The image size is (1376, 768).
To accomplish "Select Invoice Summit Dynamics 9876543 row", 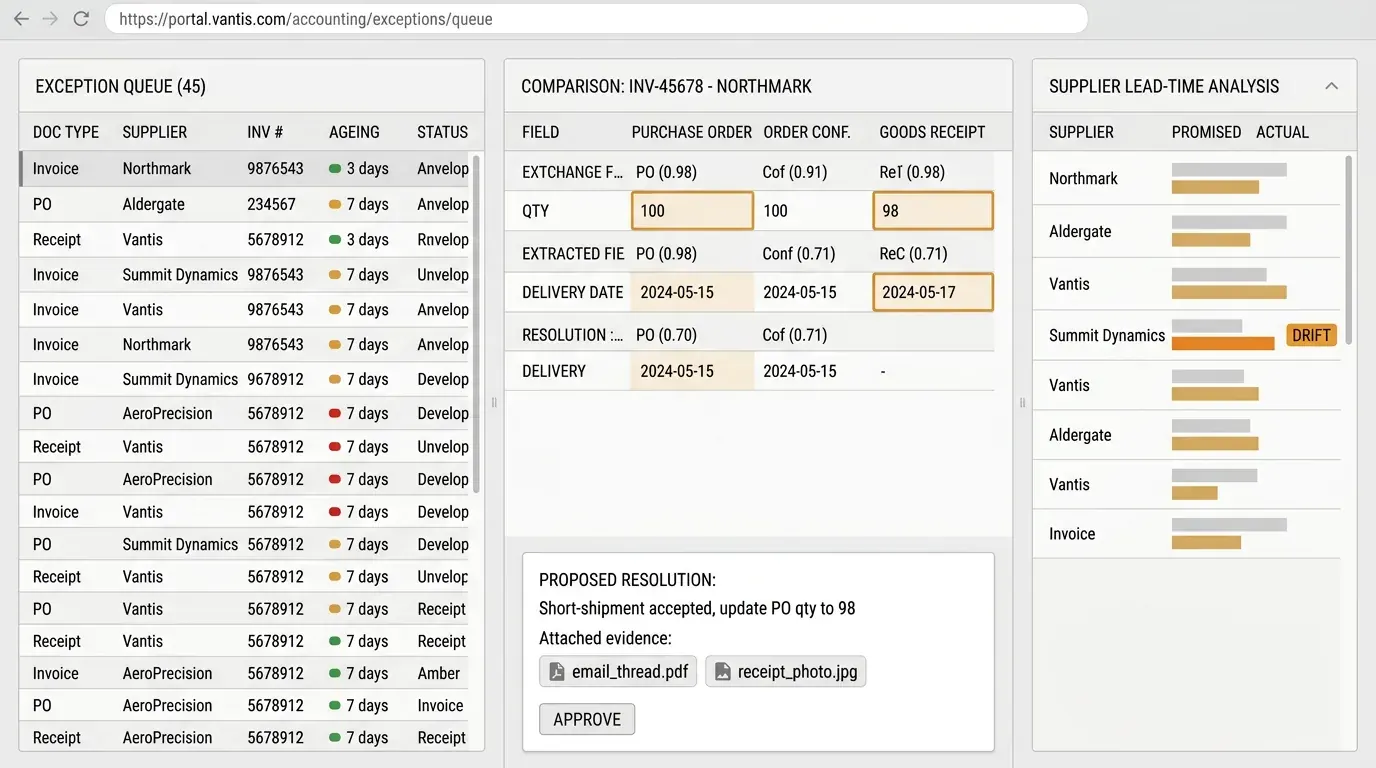I will click(246, 274).
